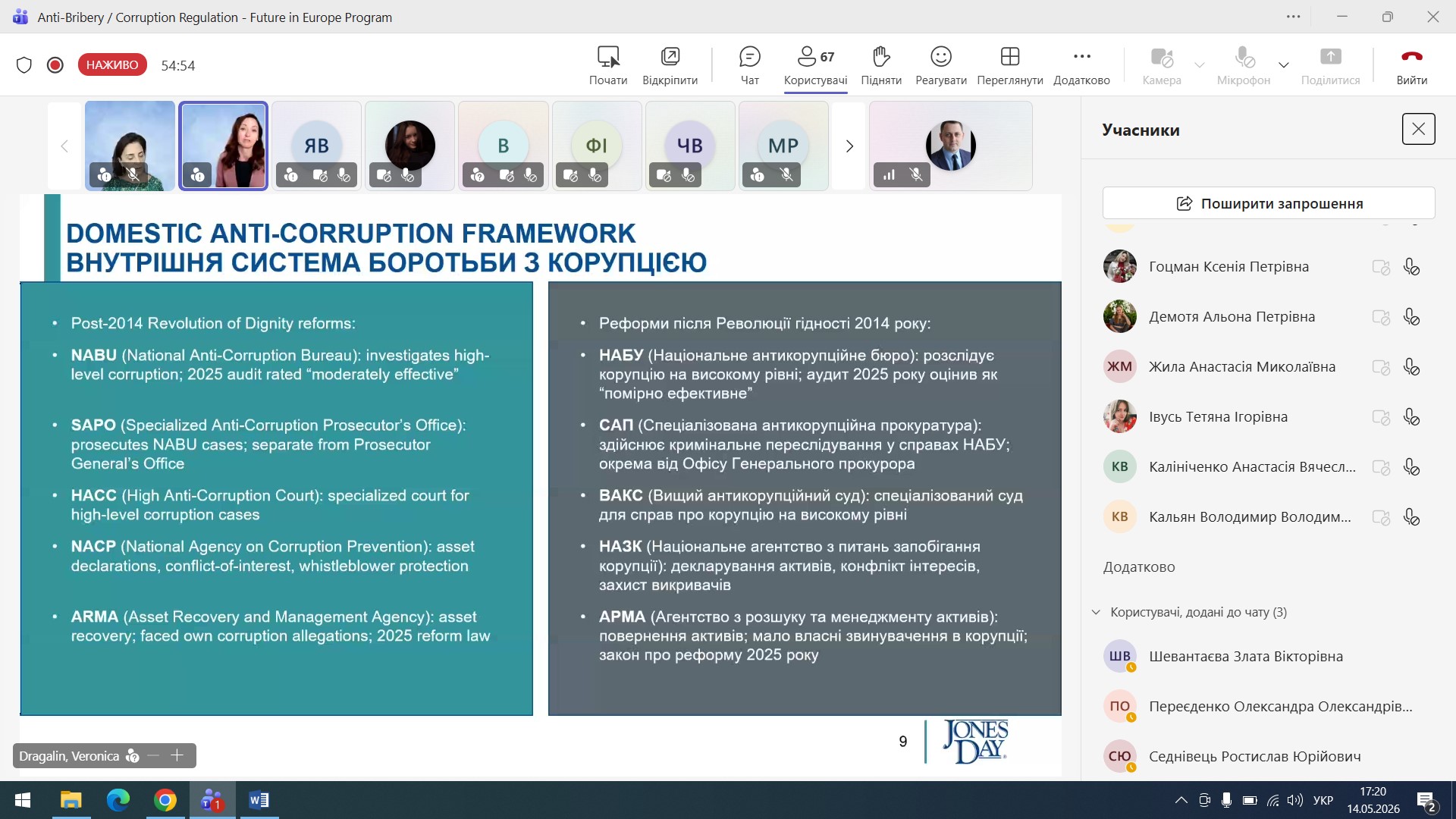Expand the camera options dropdown arrow
Viewport: 1456px width, 819px height.
pos(1200,65)
